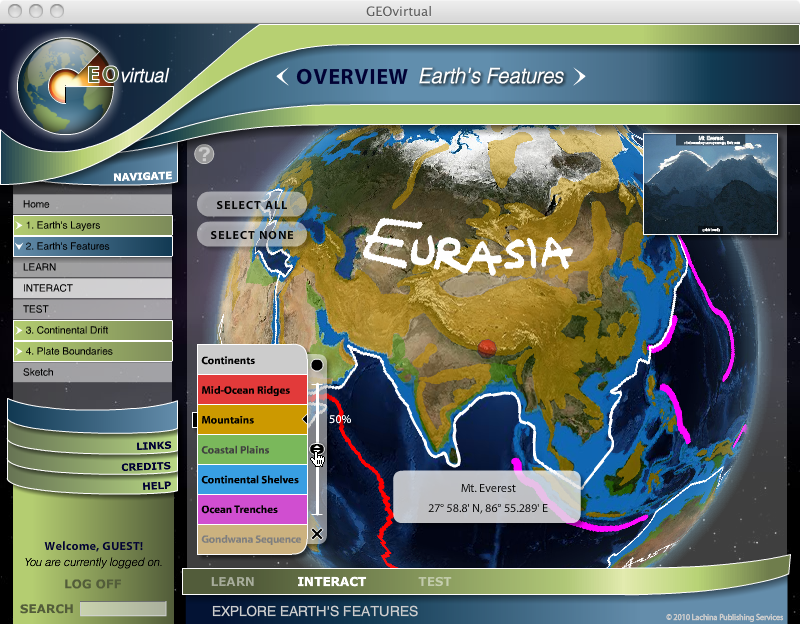Viewport: 800px width, 624px height.
Task: Toggle the Coastal Plains layer
Action: pos(252,450)
